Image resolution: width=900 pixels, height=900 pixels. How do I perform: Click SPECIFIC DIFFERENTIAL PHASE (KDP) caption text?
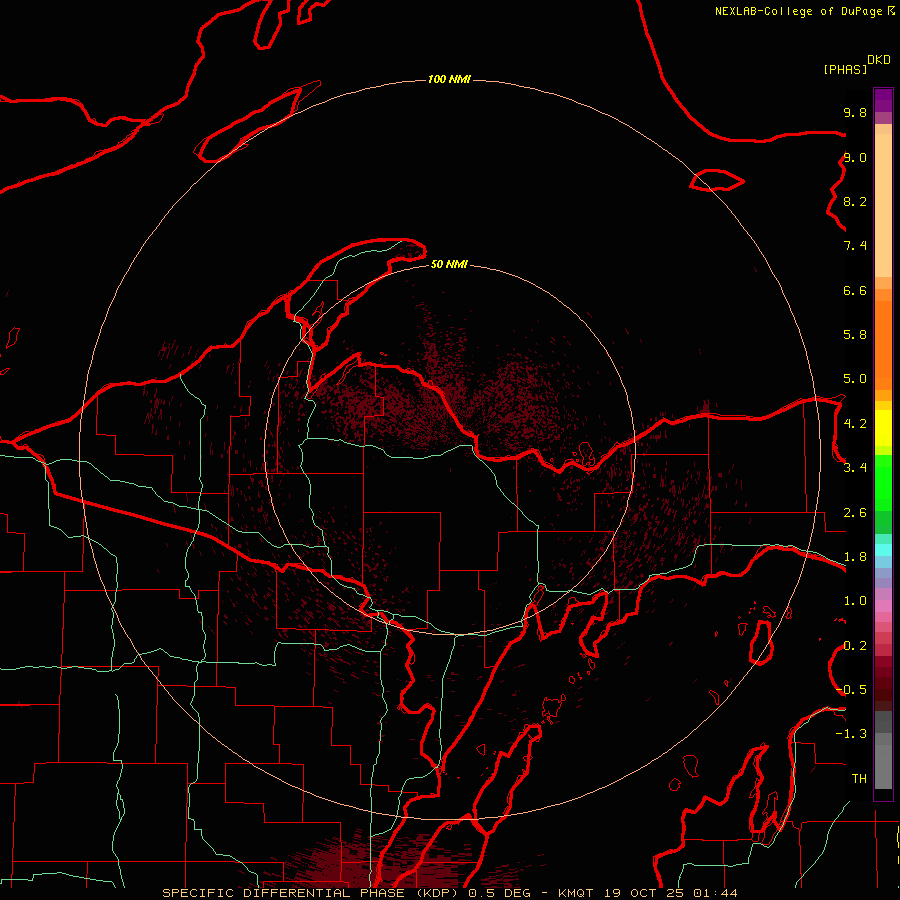pos(312,893)
